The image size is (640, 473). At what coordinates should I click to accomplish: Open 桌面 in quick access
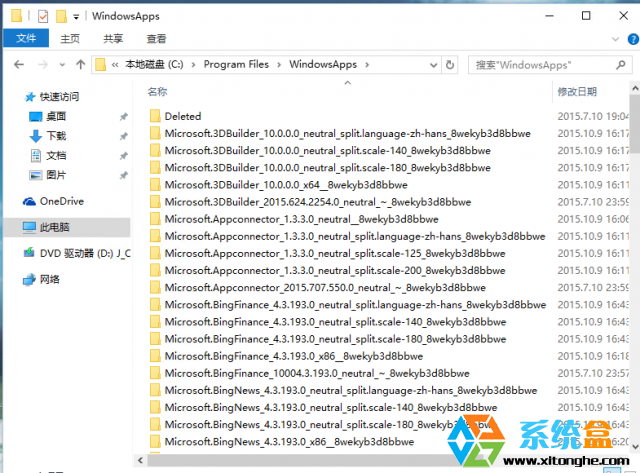click(x=56, y=116)
